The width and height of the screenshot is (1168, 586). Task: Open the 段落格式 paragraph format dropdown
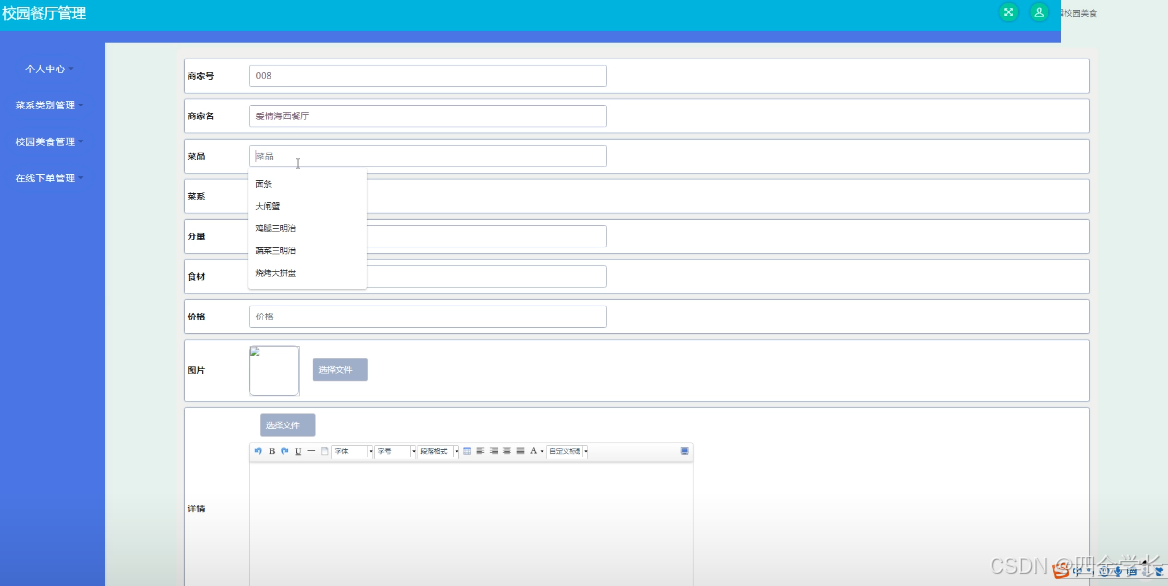point(438,451)
